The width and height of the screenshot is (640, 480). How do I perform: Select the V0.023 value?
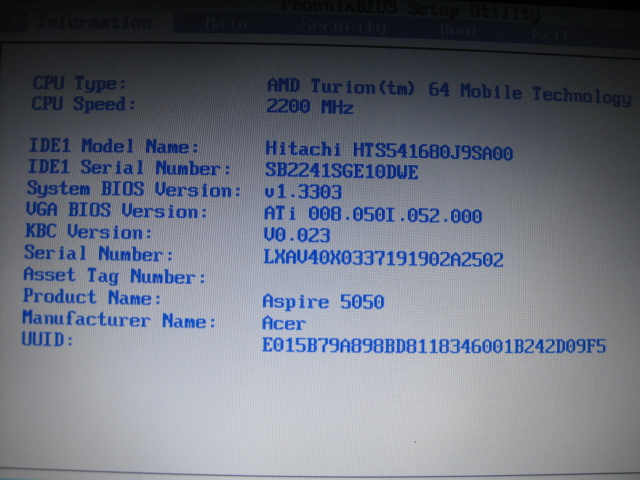[297, 235]
